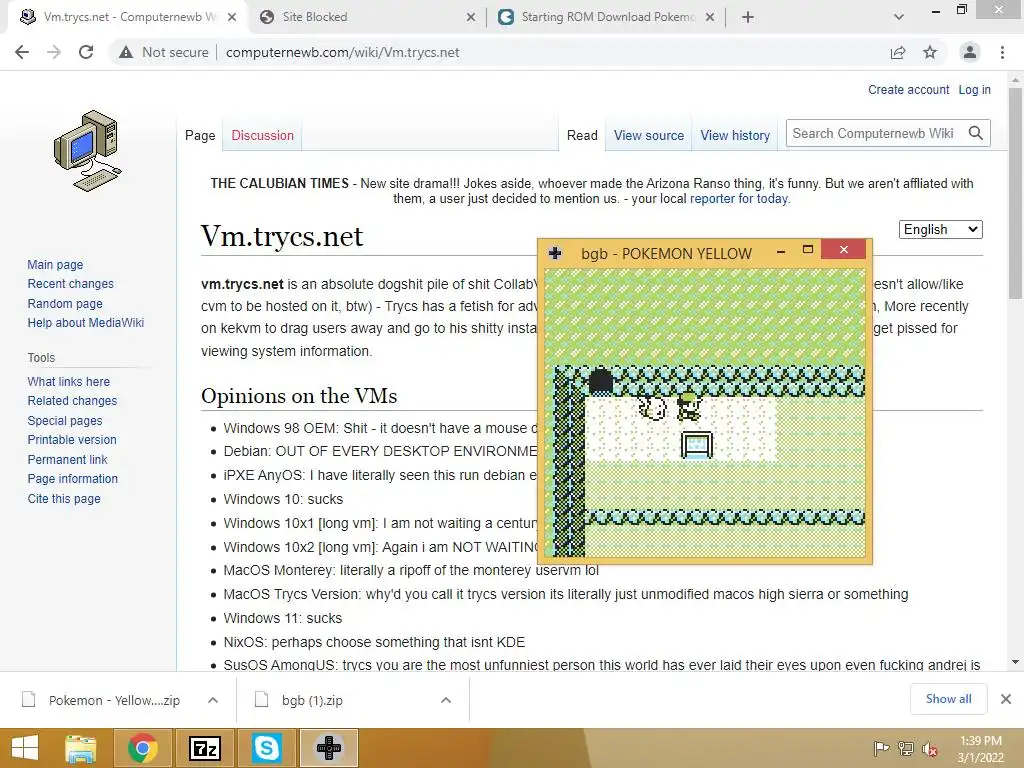Image resolution: width=1024 pixels, height=768 pixels.
Task: Click the Action Center flag tray icon
Action: [881, 748]
